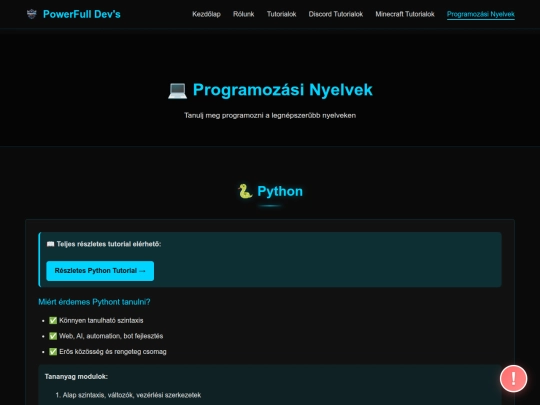Screen dimensions: 540x405
Task: Click the checkmark beside Erős közösség
Action: point(53,352)
